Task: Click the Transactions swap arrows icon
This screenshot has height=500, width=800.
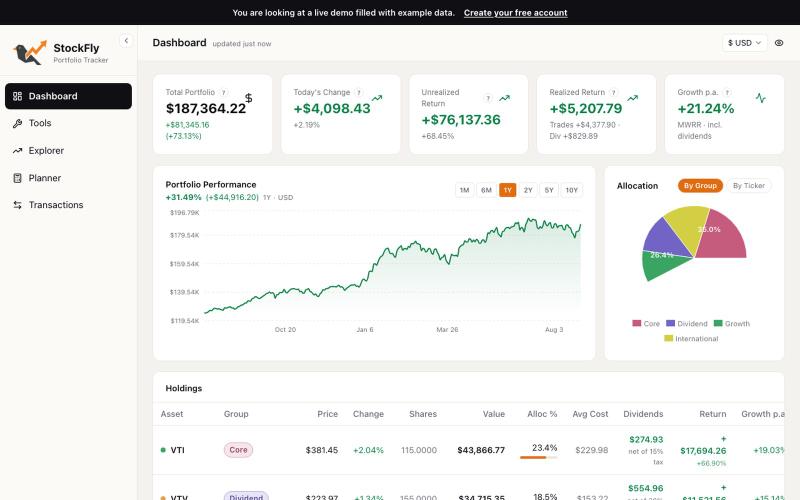Action: click(17, 205)
